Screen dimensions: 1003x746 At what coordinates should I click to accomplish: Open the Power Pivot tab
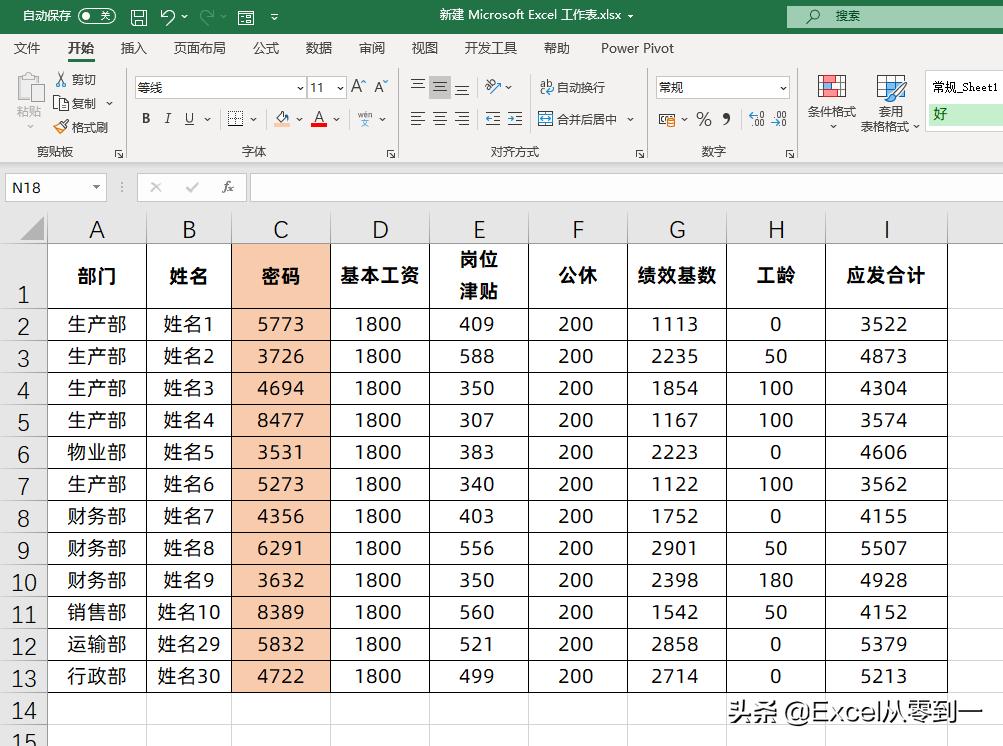pos(636,48)
